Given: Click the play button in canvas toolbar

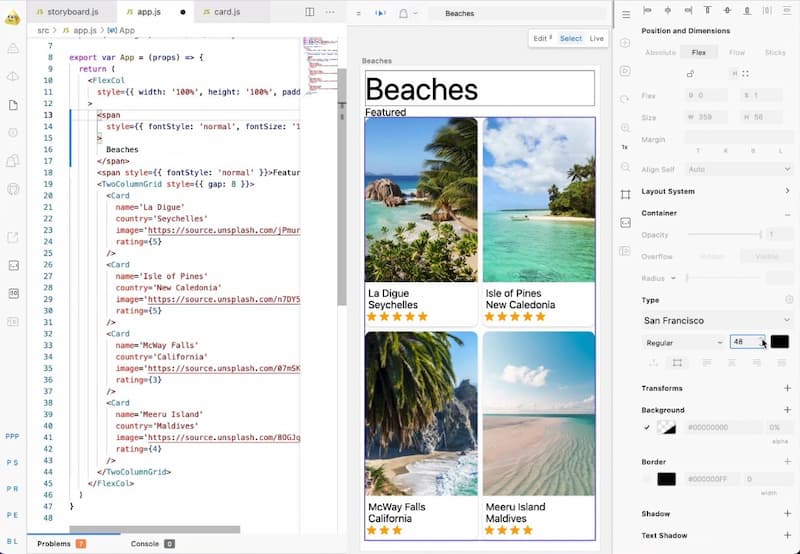Looking at the screenshot, I should 380,13.
